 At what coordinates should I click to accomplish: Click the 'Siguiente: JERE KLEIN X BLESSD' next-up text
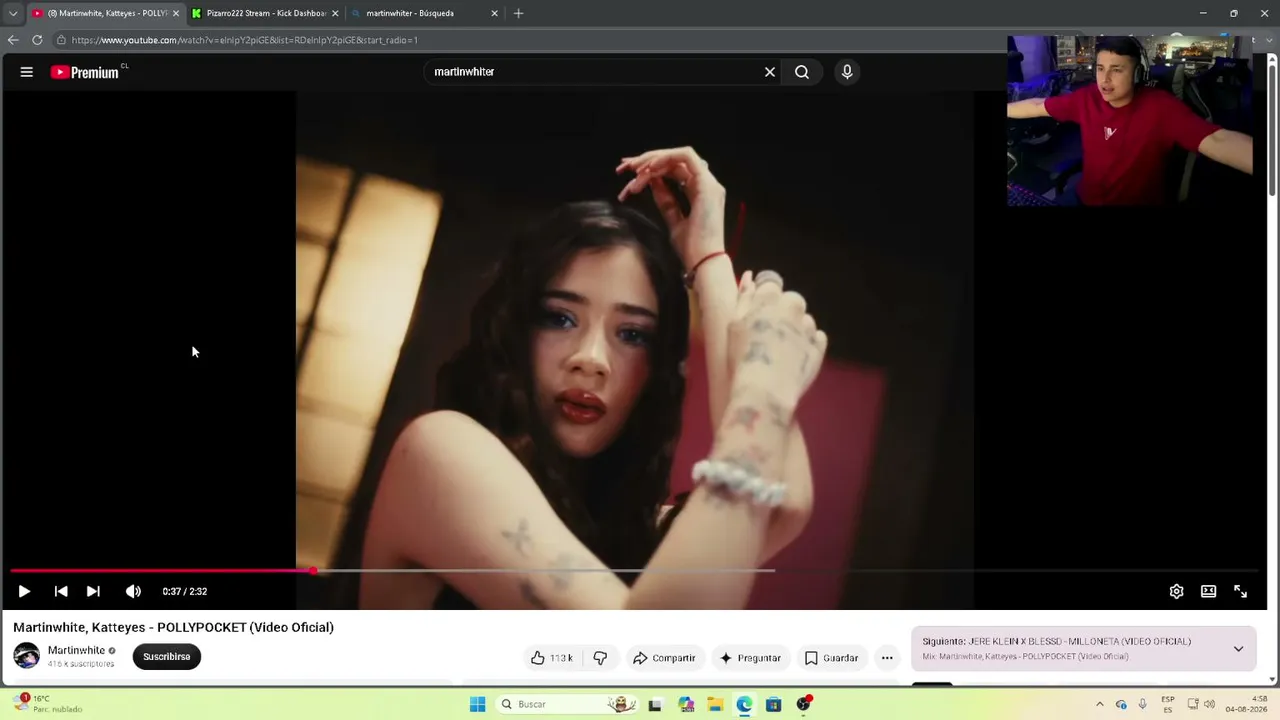pyautogui.click(x=1056, y=641)
